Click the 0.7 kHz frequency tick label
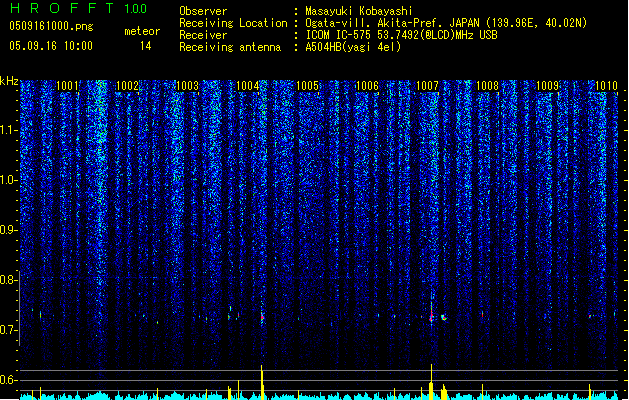 tap(9, 330)
